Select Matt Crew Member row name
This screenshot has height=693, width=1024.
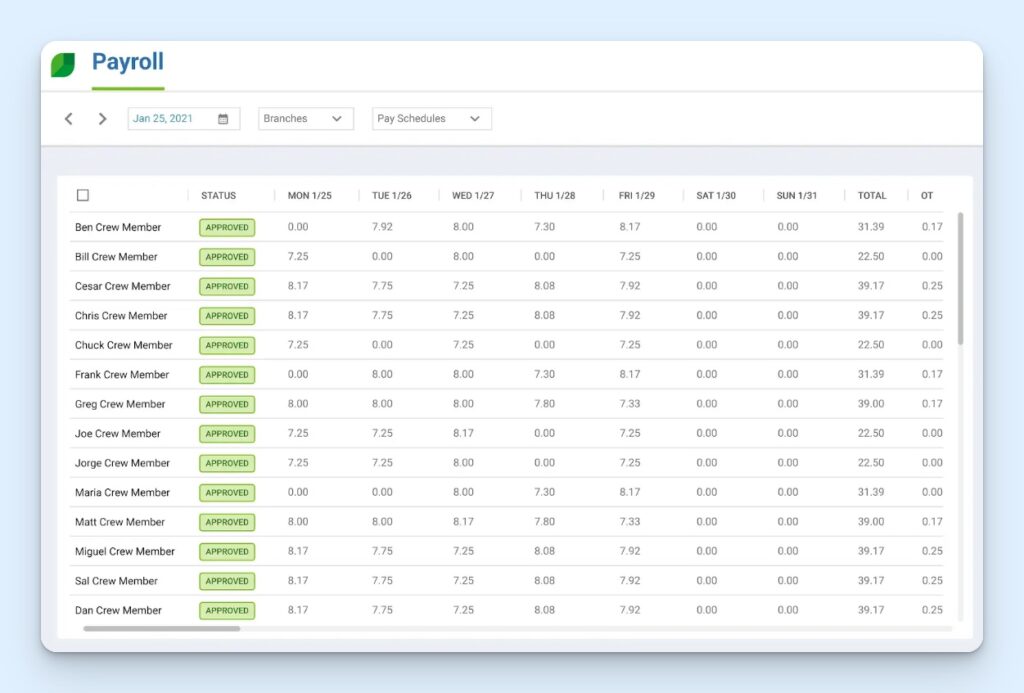(120, 522)
